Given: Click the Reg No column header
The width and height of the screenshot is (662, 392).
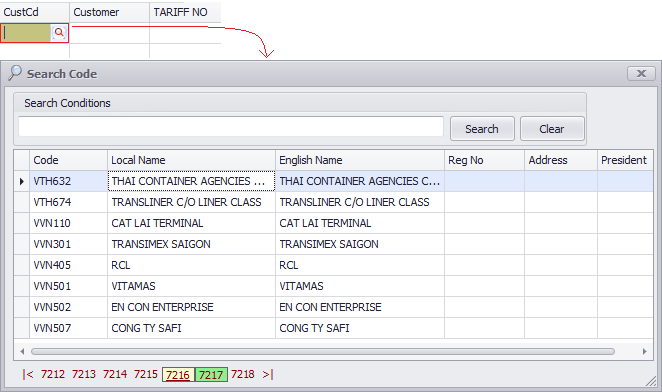Looking at the screenshot, I should pos(484,160).
